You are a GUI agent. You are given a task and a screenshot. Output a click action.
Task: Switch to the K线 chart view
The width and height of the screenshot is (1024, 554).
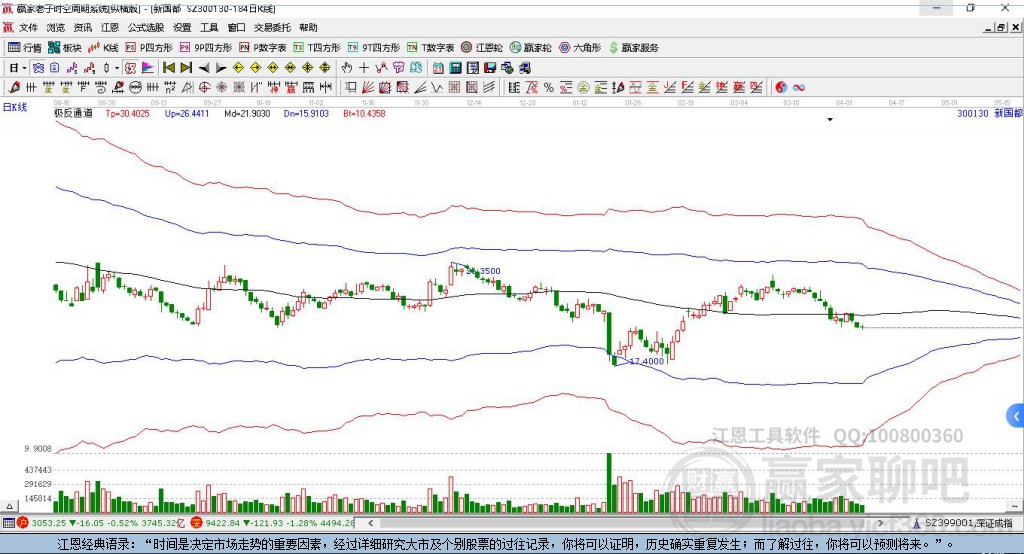[x=103, y=48]
